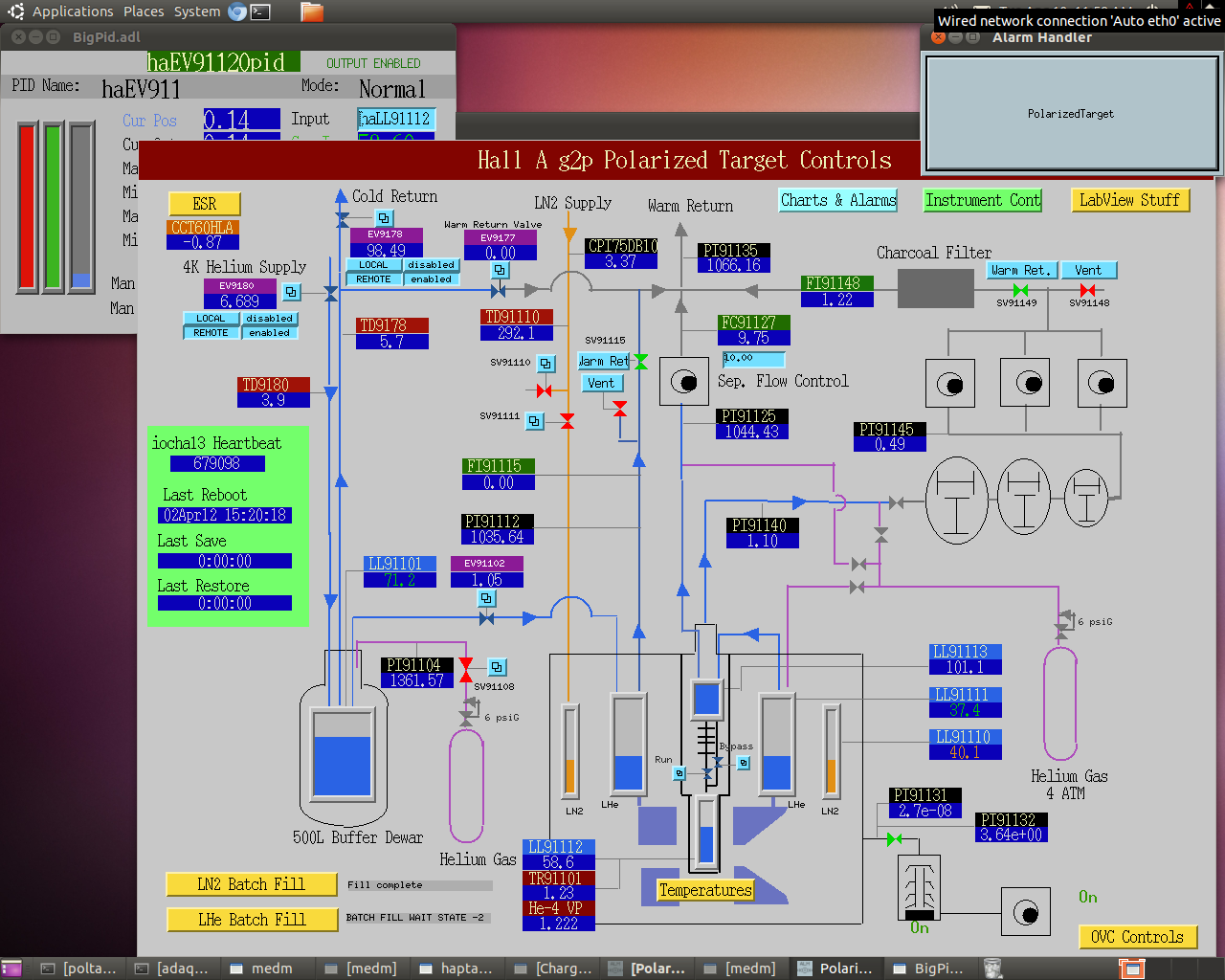Set EV9180 to REMOTE mode
The height and width of the screenshot is (980, 1225).
tap(211, 333)
